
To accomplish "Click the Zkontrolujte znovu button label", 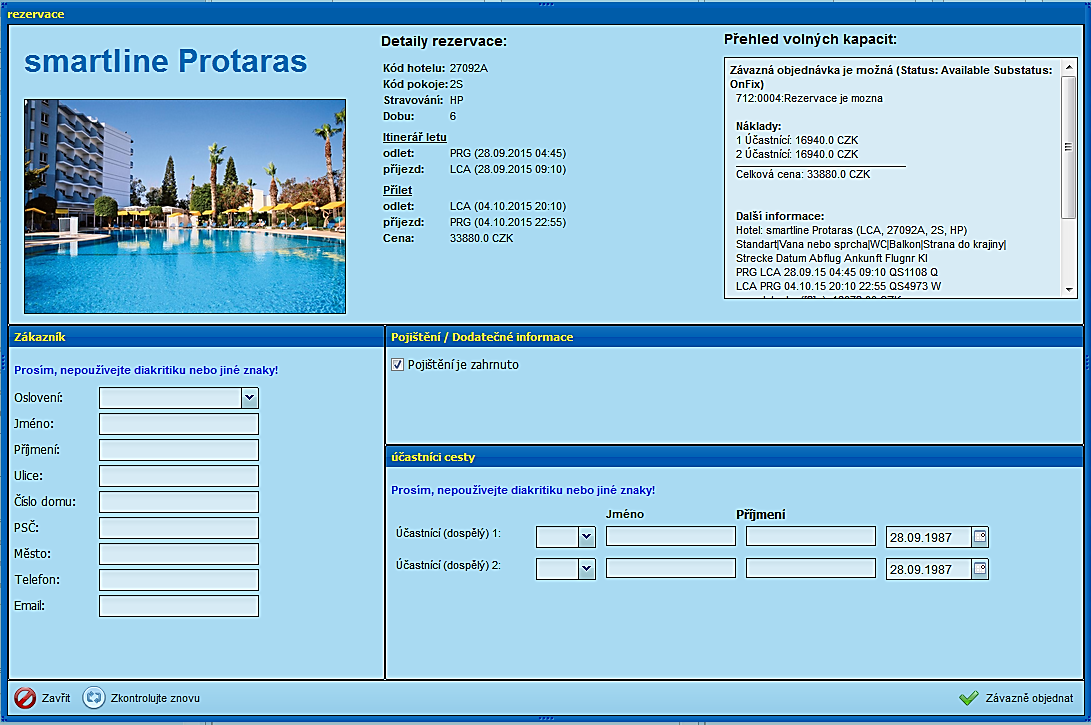I will point(155,698).
